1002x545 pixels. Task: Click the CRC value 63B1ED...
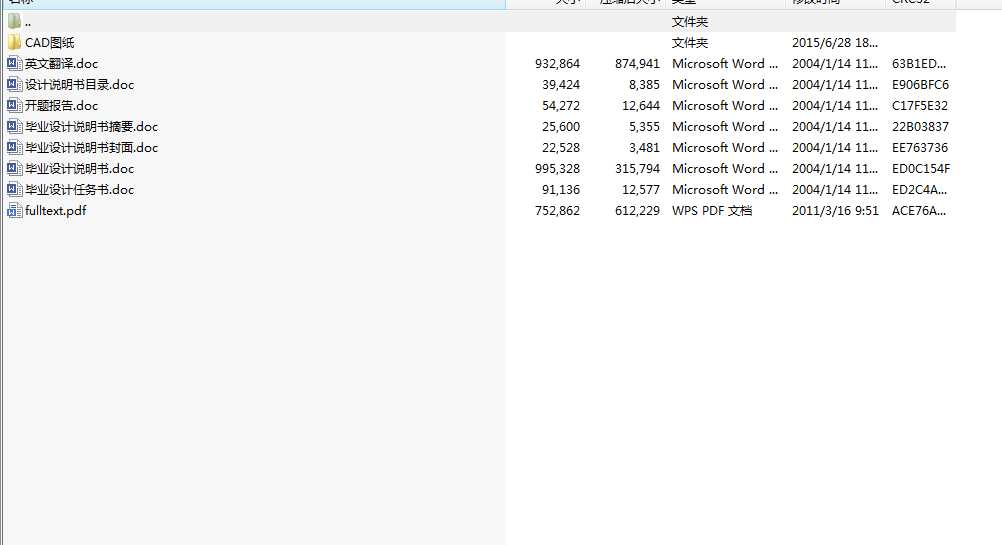[919, 64]
